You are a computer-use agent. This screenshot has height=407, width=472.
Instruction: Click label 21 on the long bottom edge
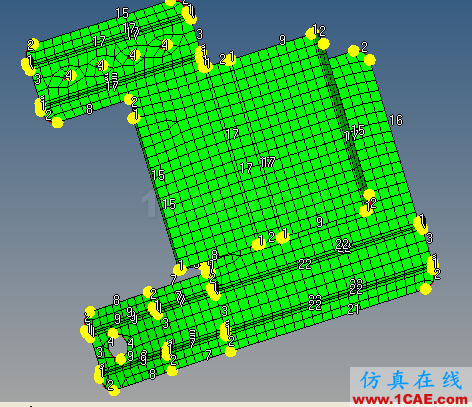coord(353,310)
